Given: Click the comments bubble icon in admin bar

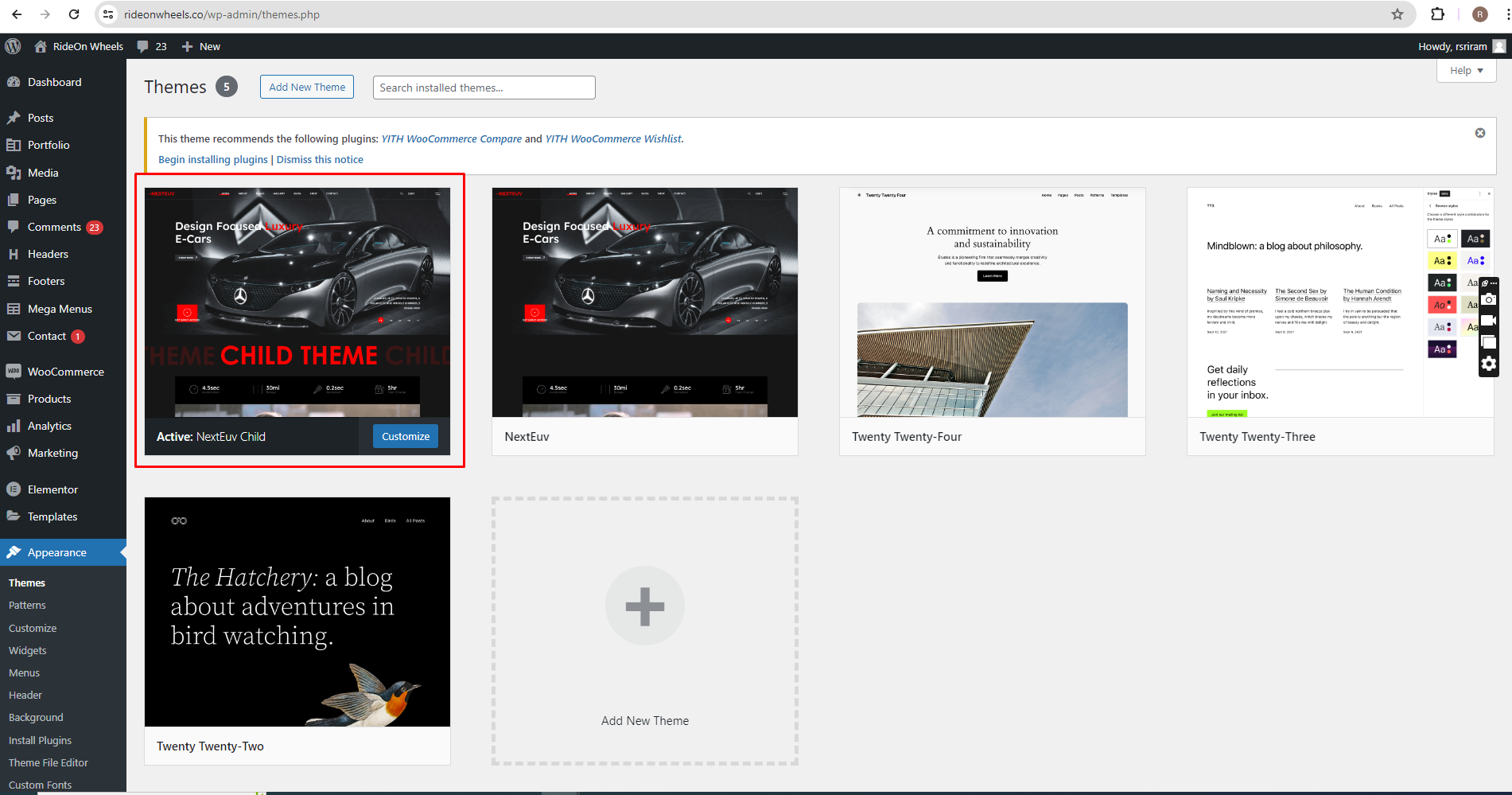Looking at the screenshot, I should pyautogui.click(x=142, y=46).
